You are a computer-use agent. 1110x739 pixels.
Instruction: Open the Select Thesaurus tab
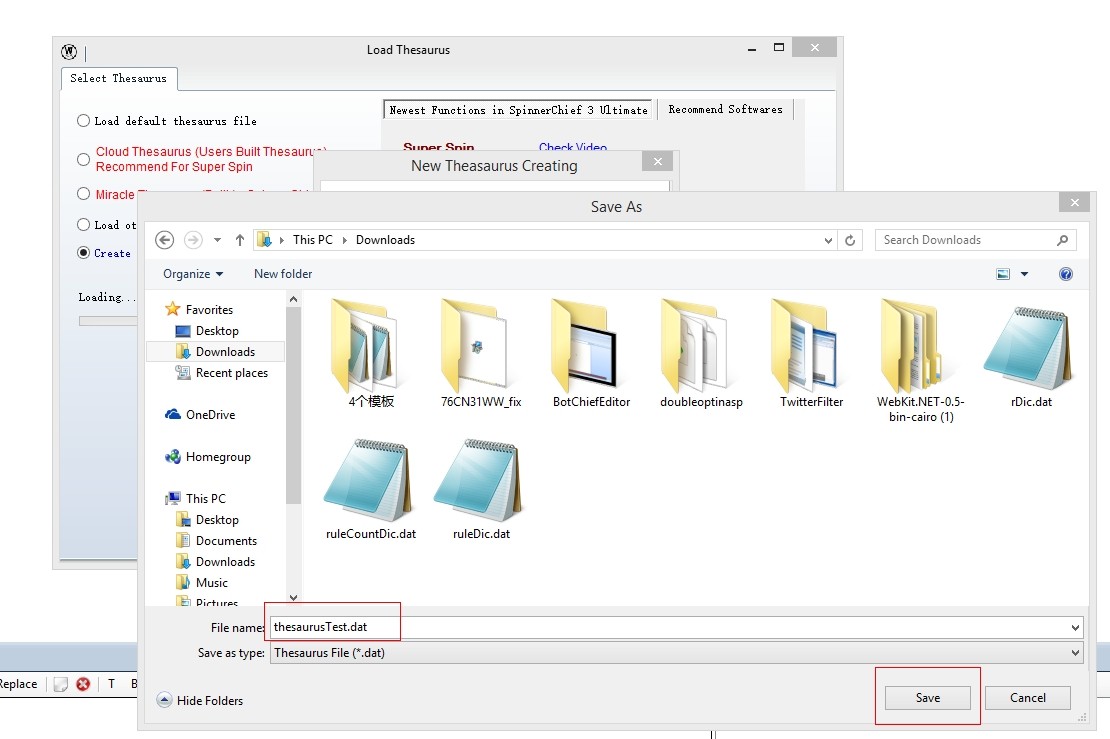tap(118, 78)
